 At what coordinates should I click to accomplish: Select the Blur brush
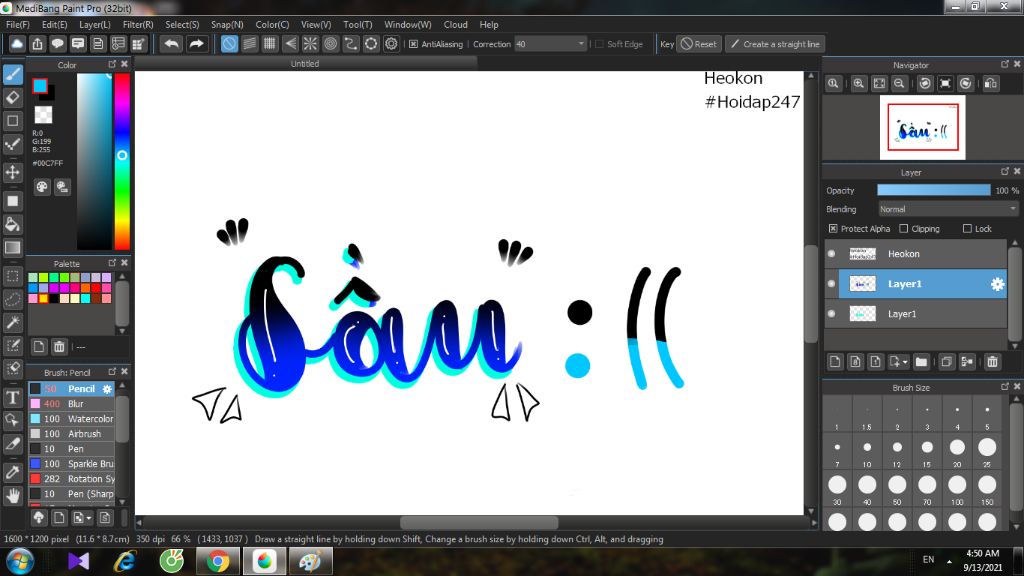(x=71, y=404)
